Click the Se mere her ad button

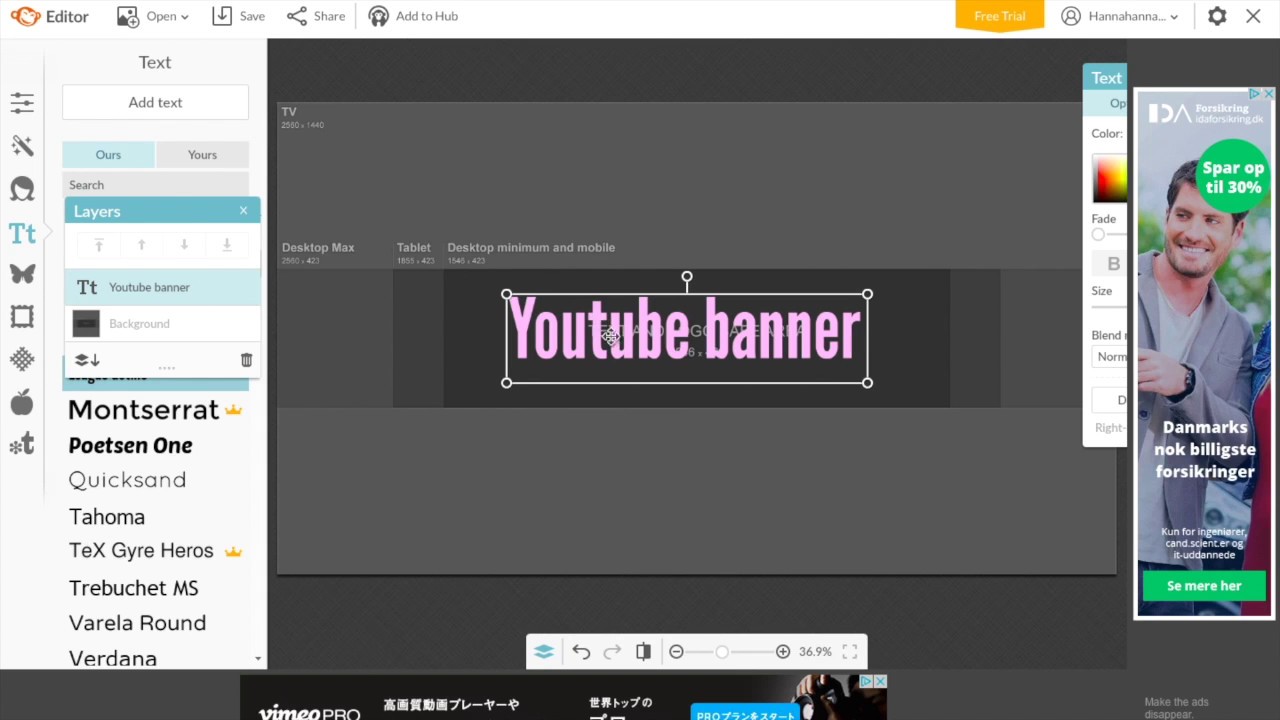click(x=1204, y=586)
